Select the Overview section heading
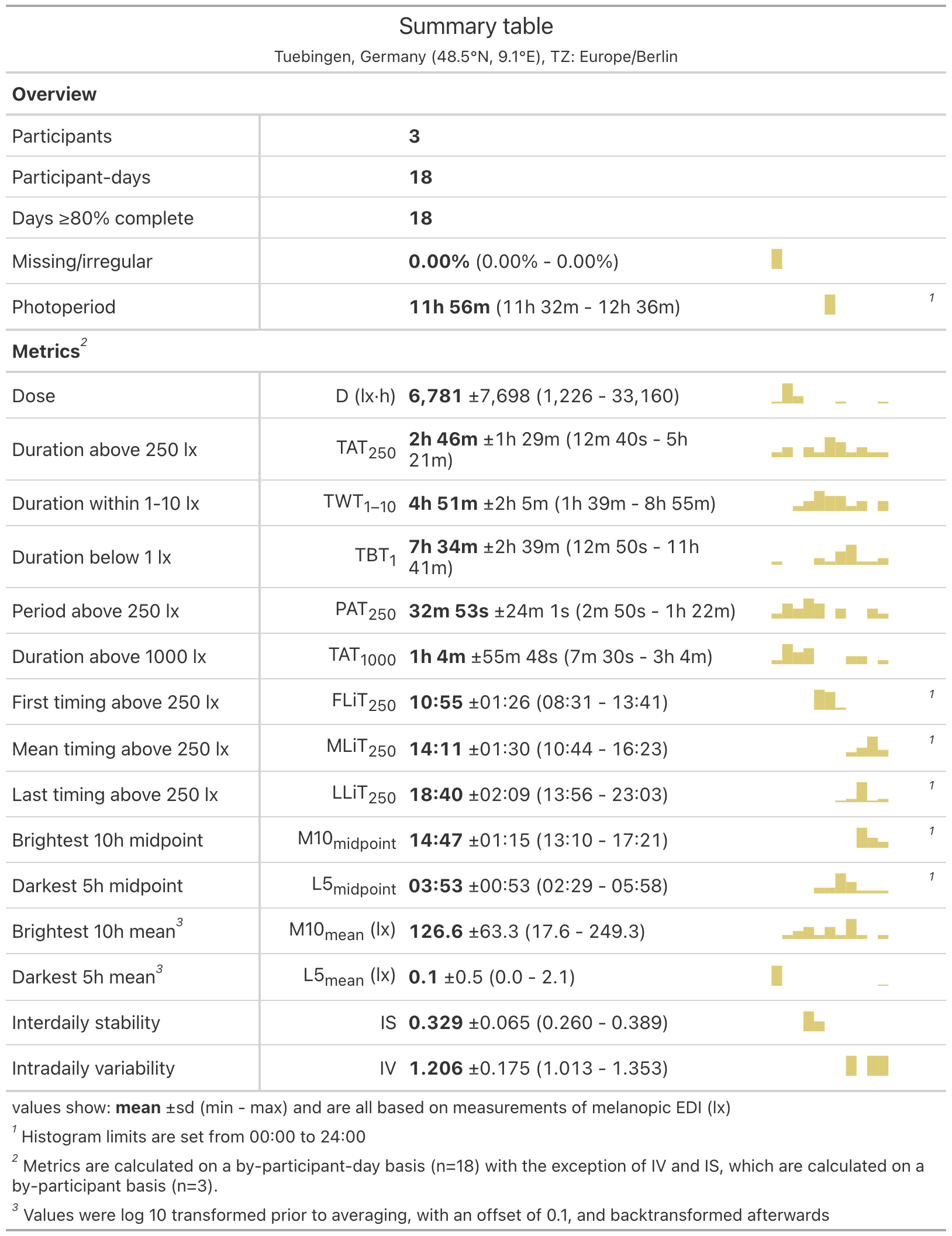Image resolution: width=952 pixels, height=1236 pixels. pyautogui.click(x=54, y=94)
